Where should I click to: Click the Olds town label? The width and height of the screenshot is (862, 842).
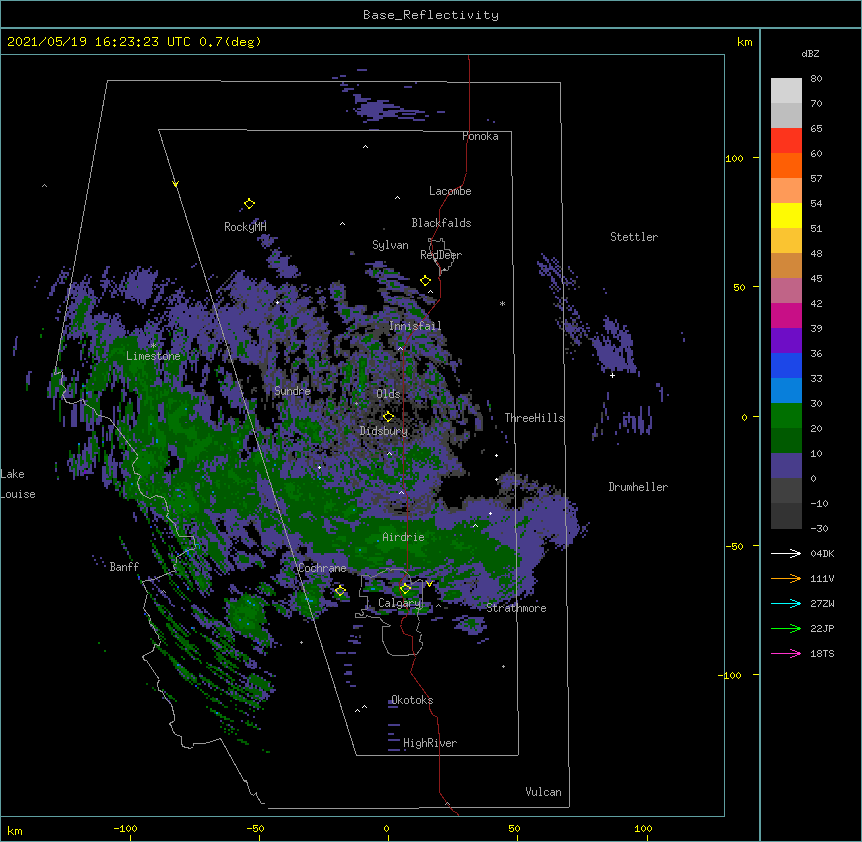coord(388,394)
